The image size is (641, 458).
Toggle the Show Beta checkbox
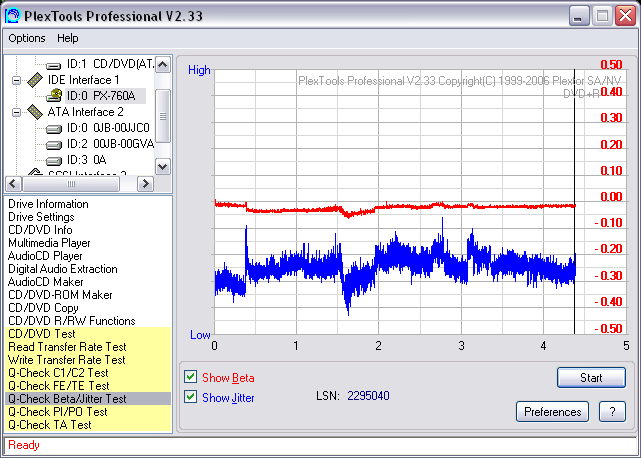pos(191,377)
